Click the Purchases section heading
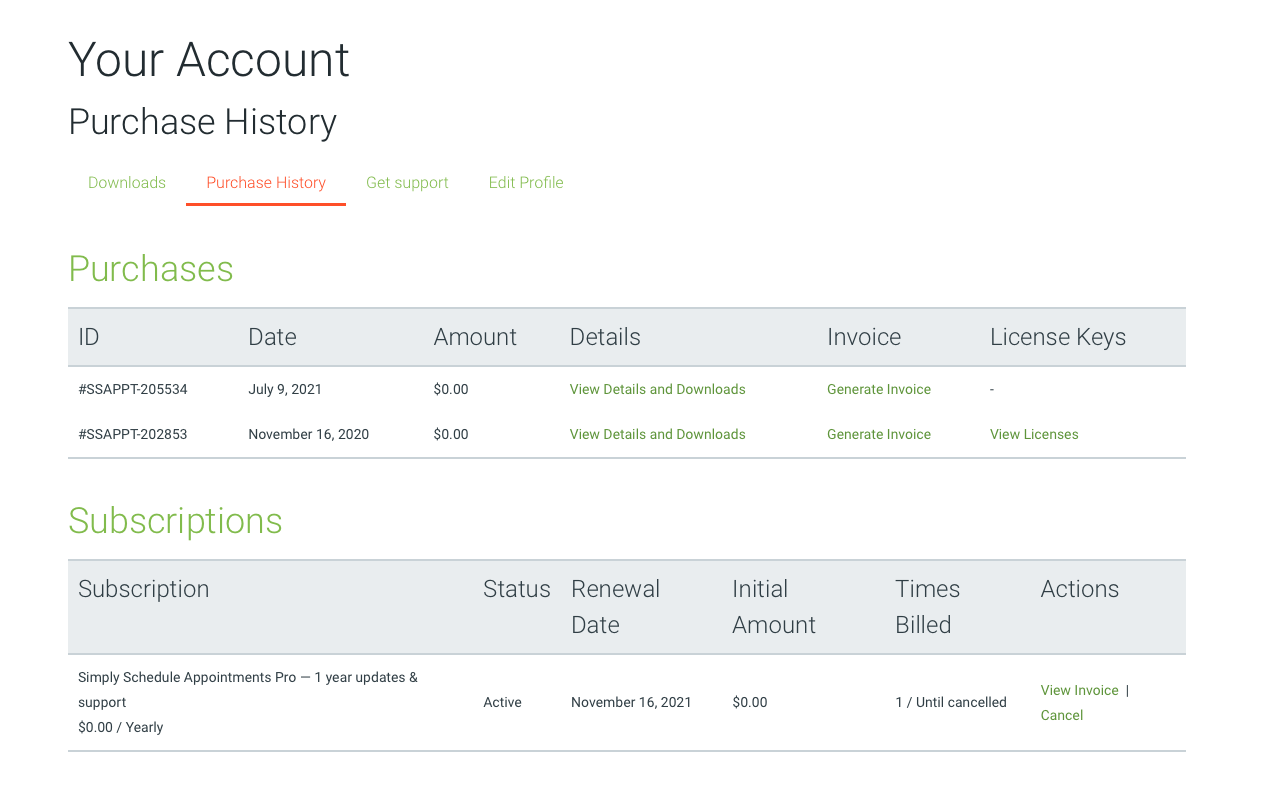Image resolution: width=1271 pixels, height=802 pixels. click(150, 268)
